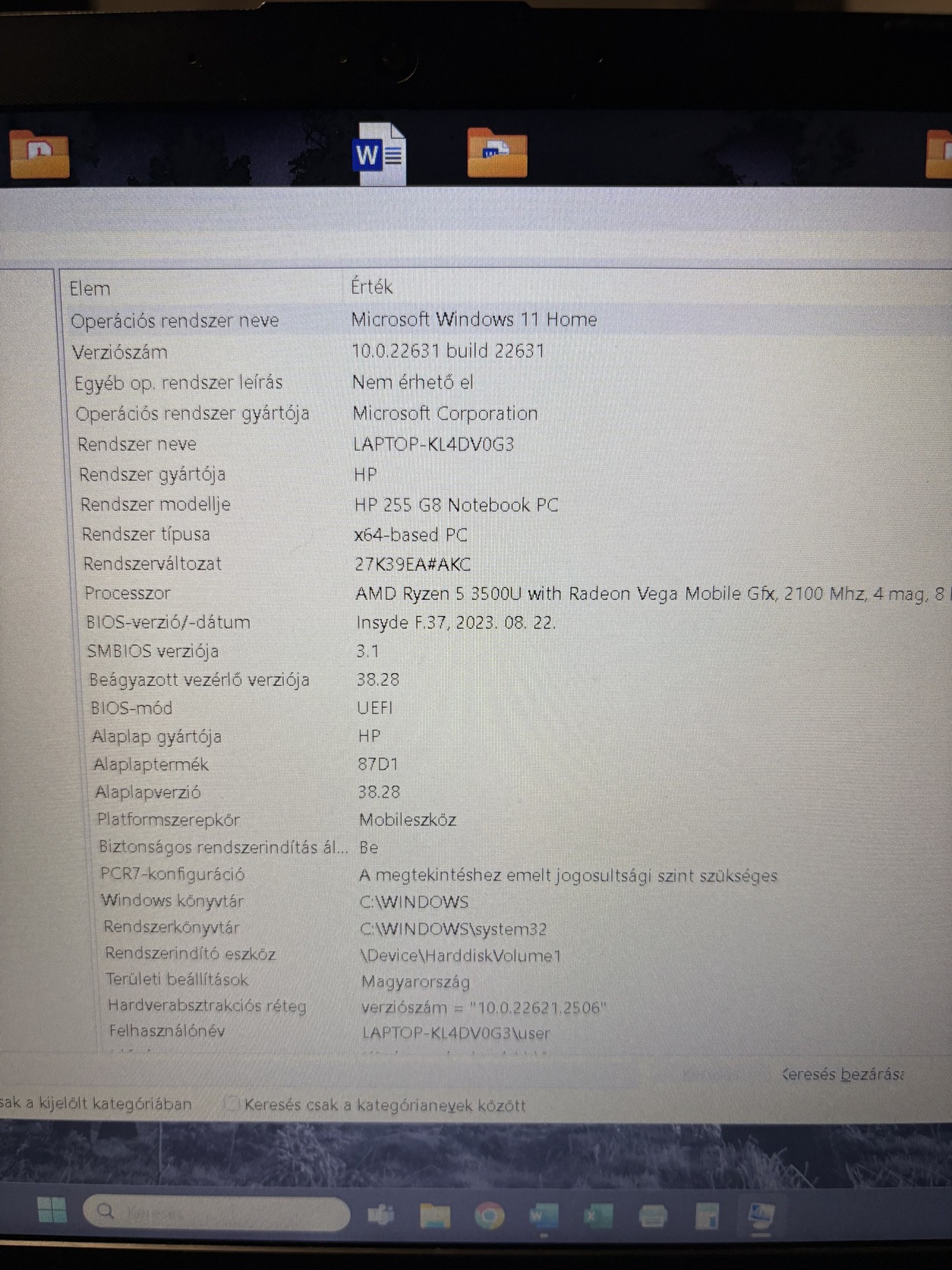Viewport: 952px width, 1270px height.
Task: Select the 'Alaplapverzió' row
Action: (x=507, y=792)
